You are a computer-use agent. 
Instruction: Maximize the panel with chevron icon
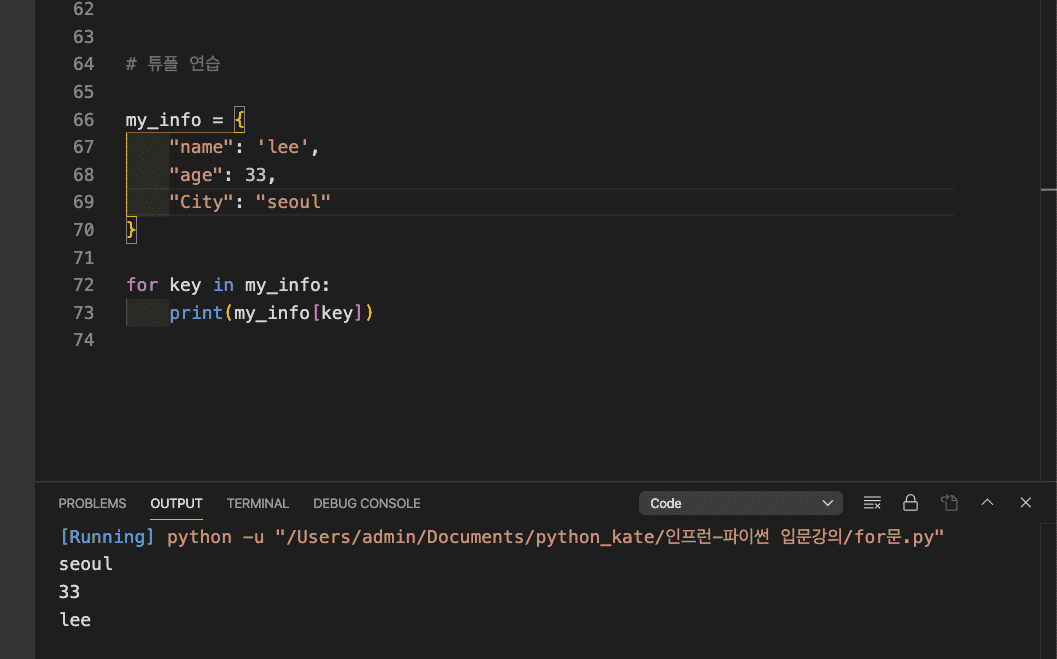click(x=987, y=503)
